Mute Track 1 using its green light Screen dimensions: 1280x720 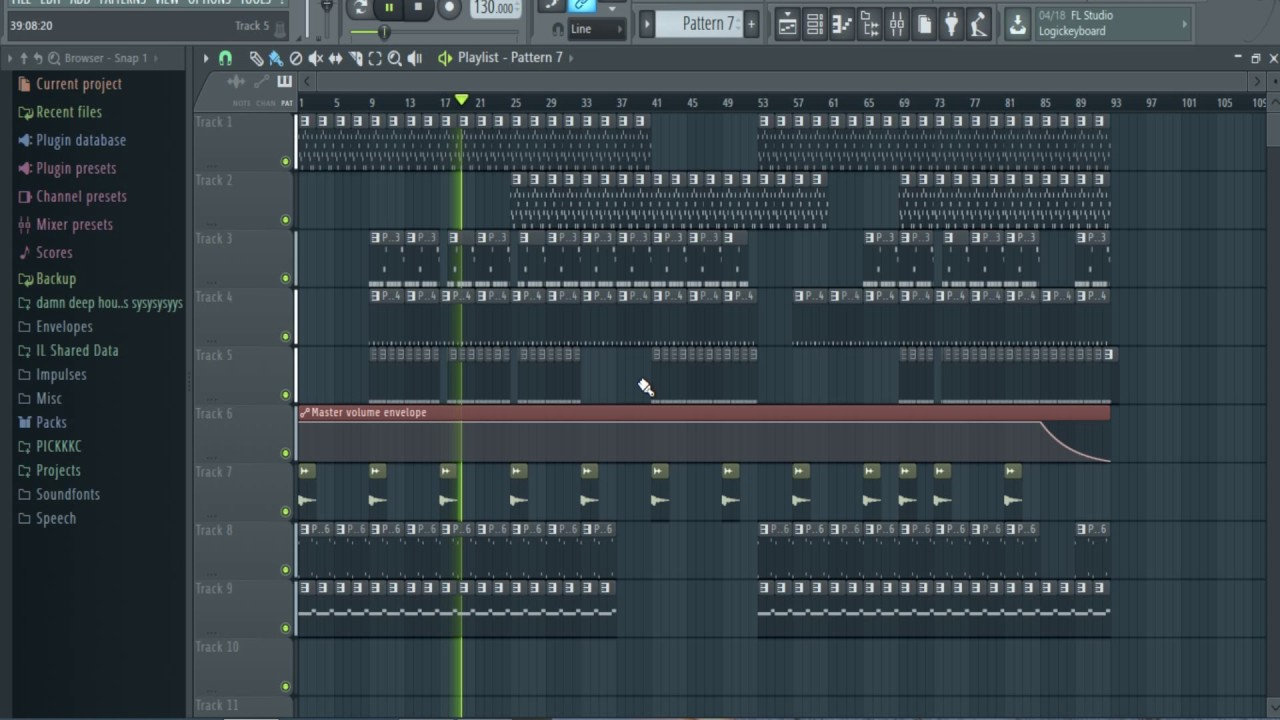coord(286,161)
